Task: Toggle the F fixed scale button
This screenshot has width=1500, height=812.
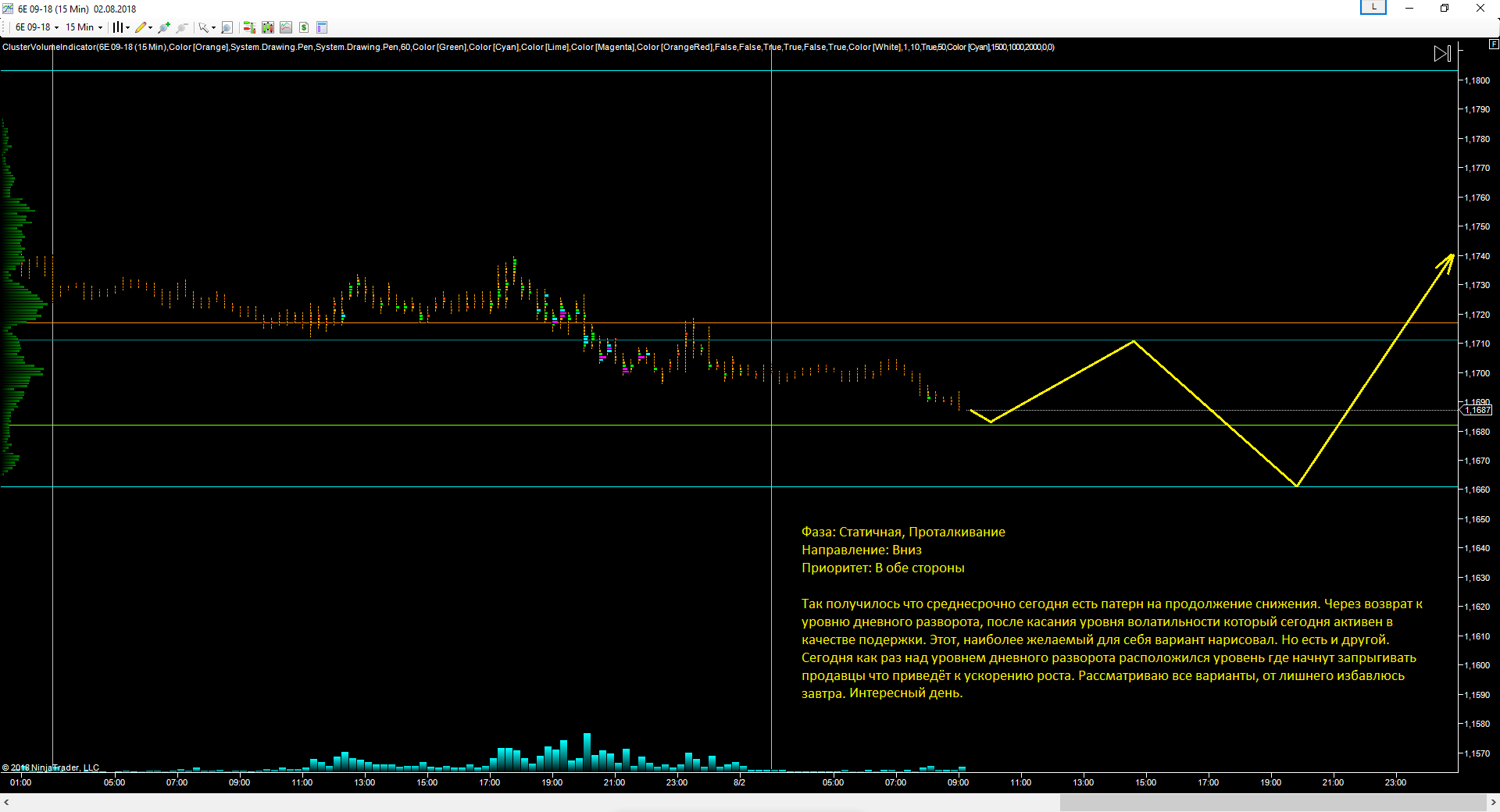Action: 1494,45
